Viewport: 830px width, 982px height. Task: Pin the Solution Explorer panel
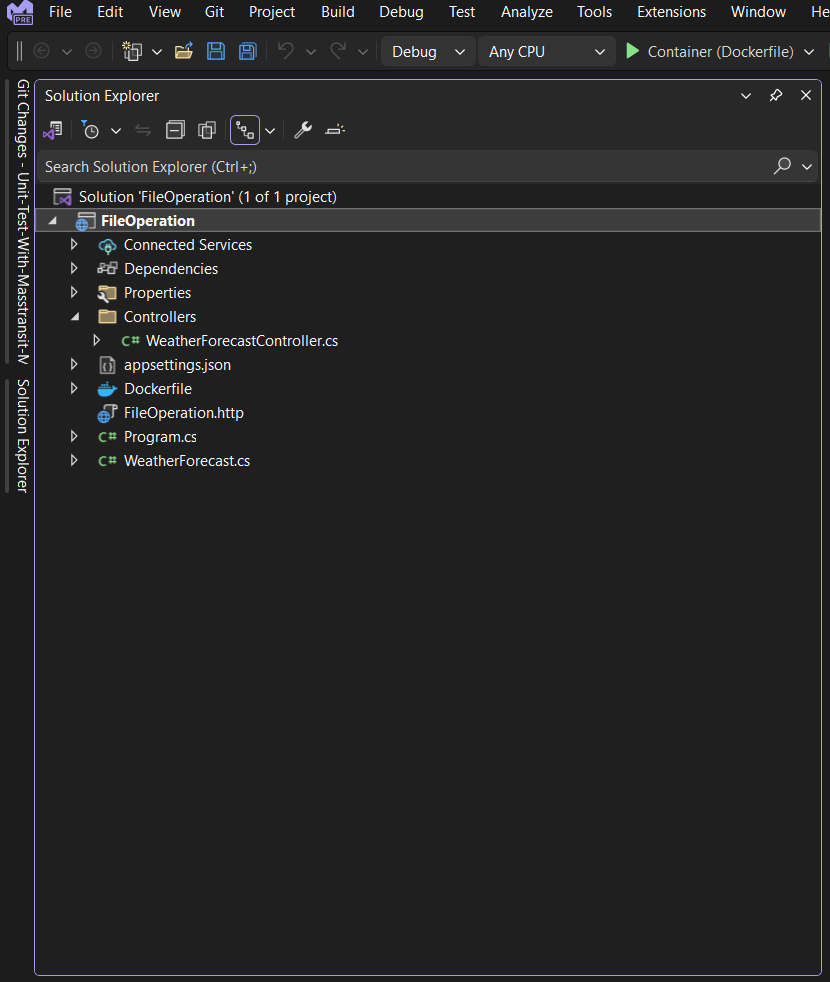[775, 95]
